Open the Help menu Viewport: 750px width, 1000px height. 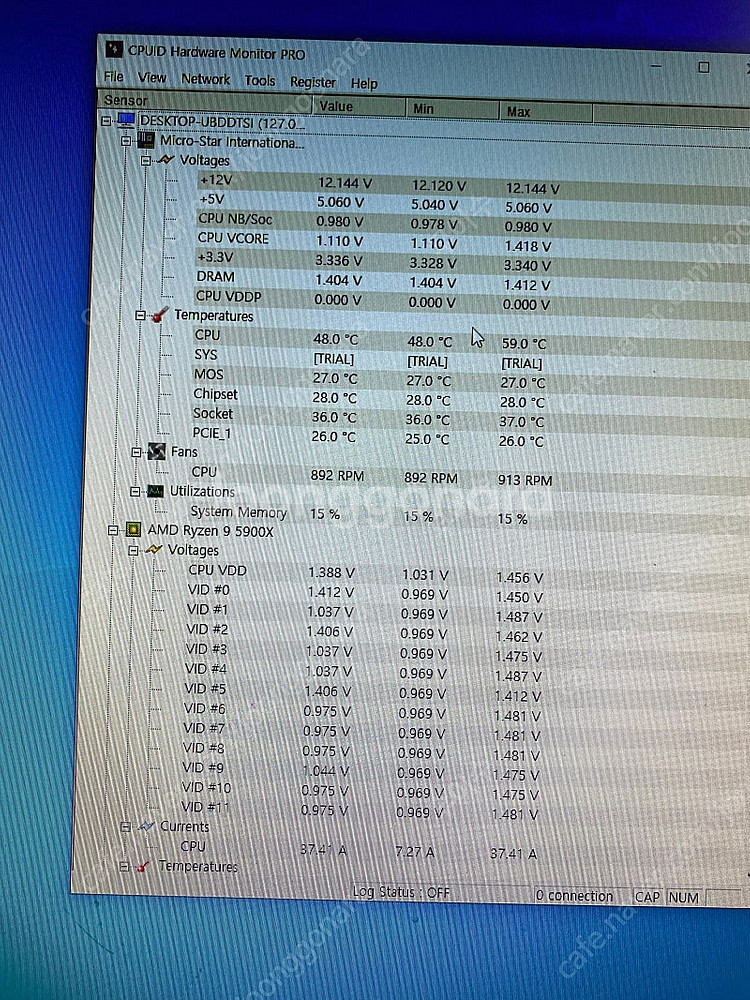click(364, 84)
